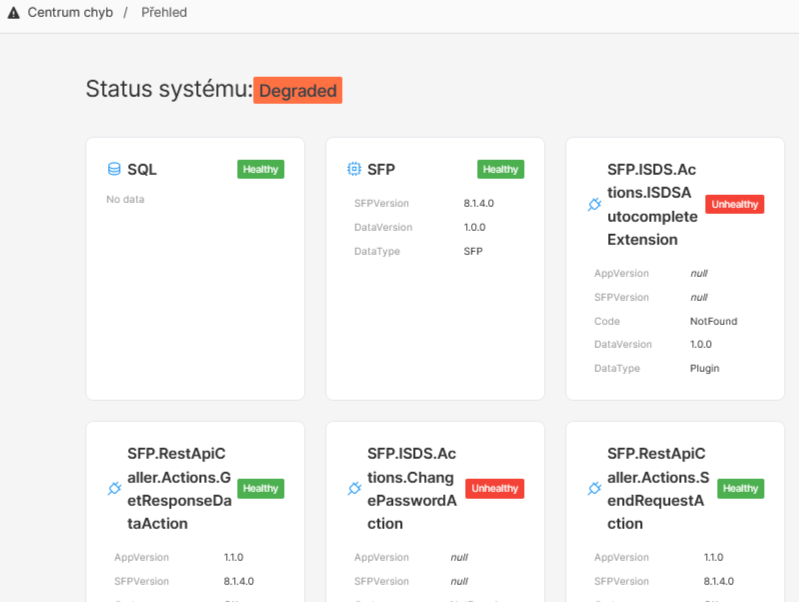Click the orange Degraded system status badge
Screen dimensions: 799x602
tap(297, 90)
